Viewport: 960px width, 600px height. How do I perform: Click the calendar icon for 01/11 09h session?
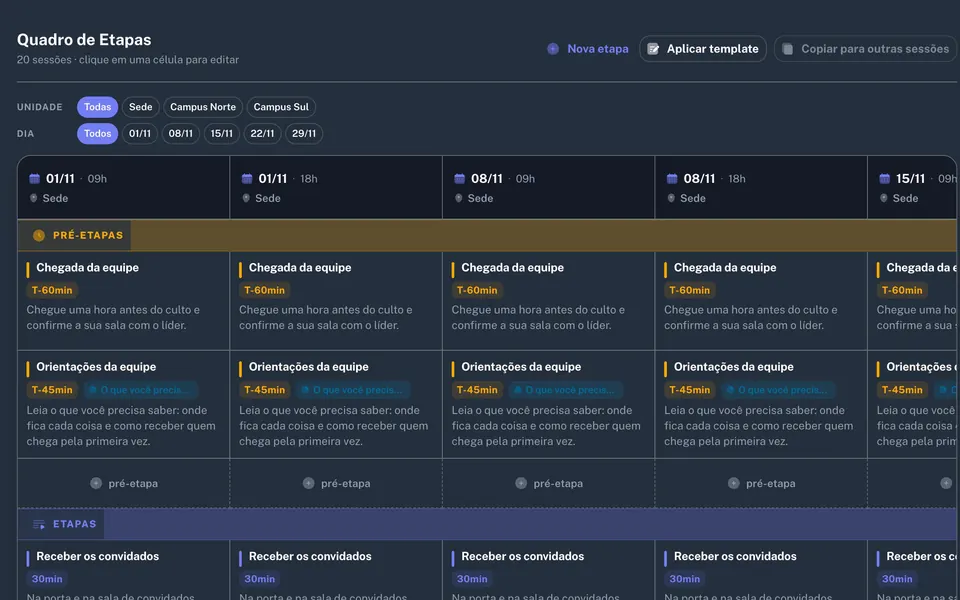coord(34,179)
